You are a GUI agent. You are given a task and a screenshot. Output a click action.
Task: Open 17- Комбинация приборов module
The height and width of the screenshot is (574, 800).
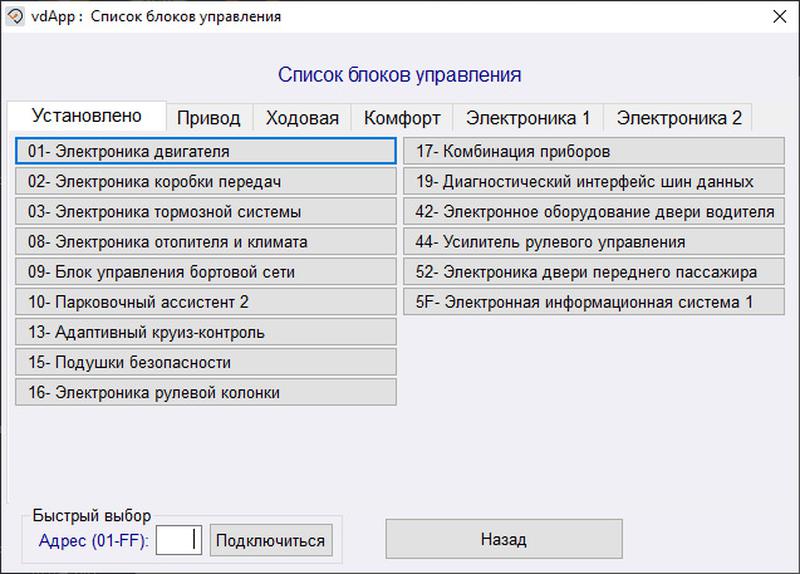coord(594,152)
